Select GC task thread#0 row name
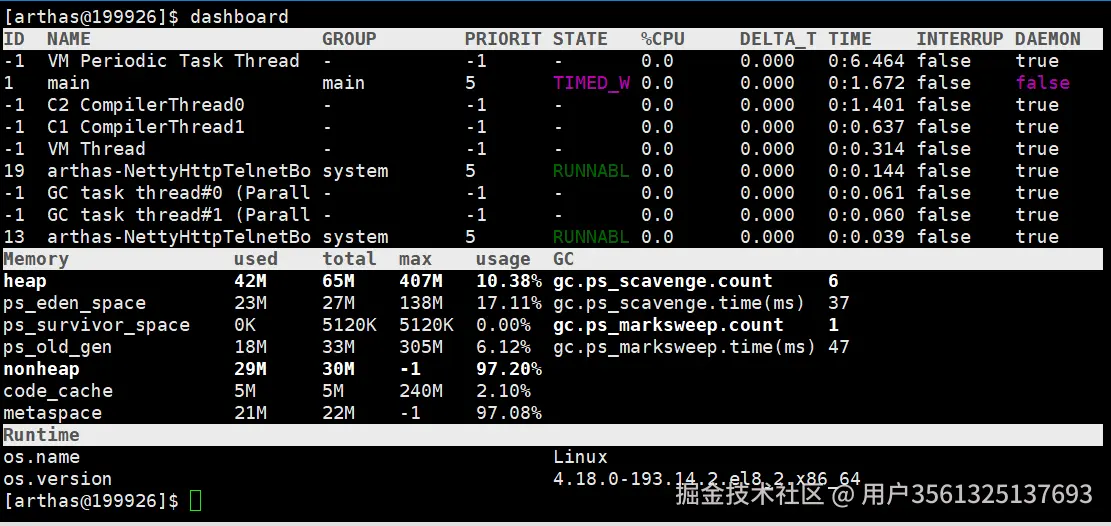The image size is (1111, 526). [x=179, y=193]
